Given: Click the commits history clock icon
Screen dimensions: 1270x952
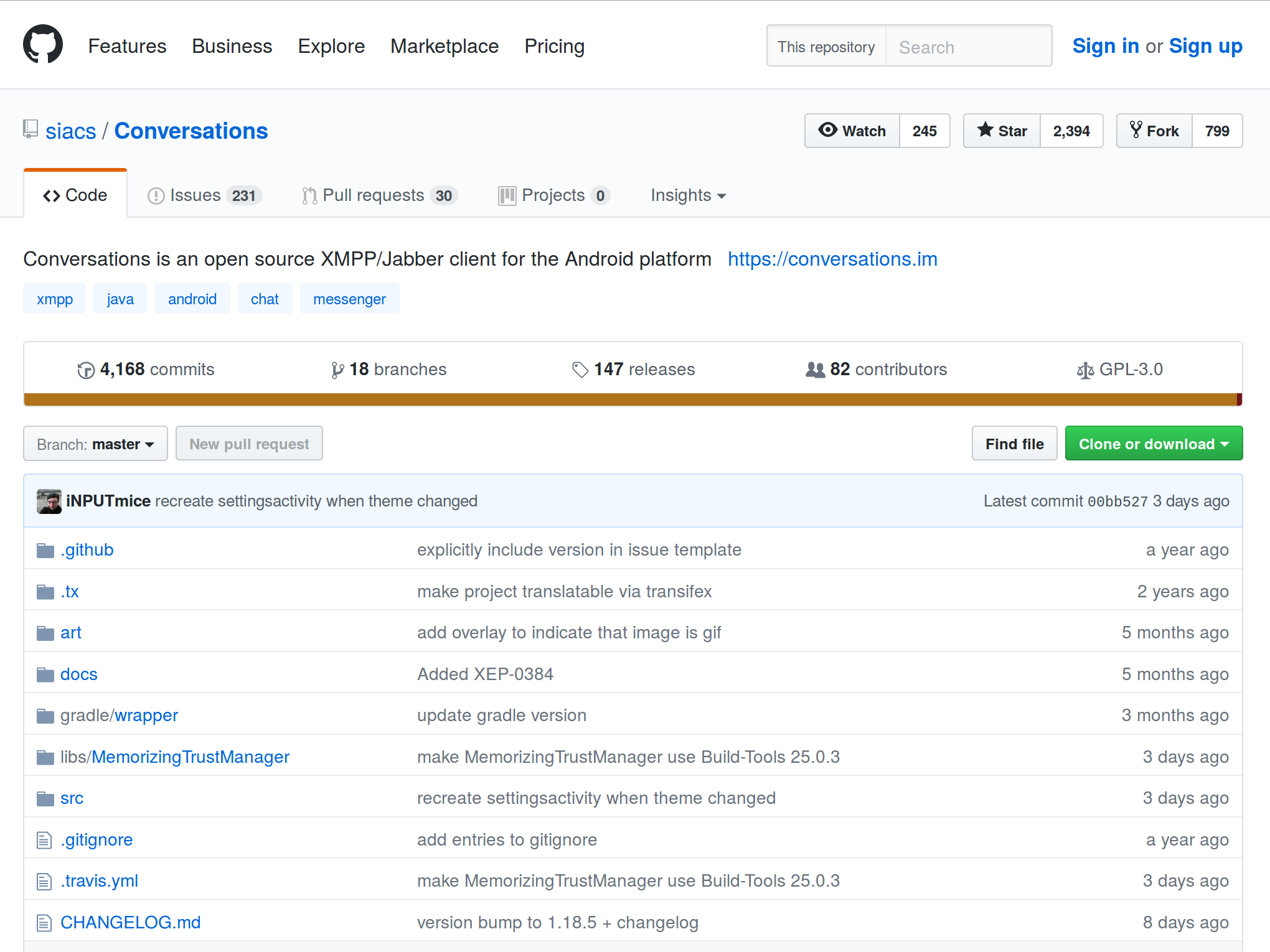Looking at the screenshot, I should pos(86,370).
